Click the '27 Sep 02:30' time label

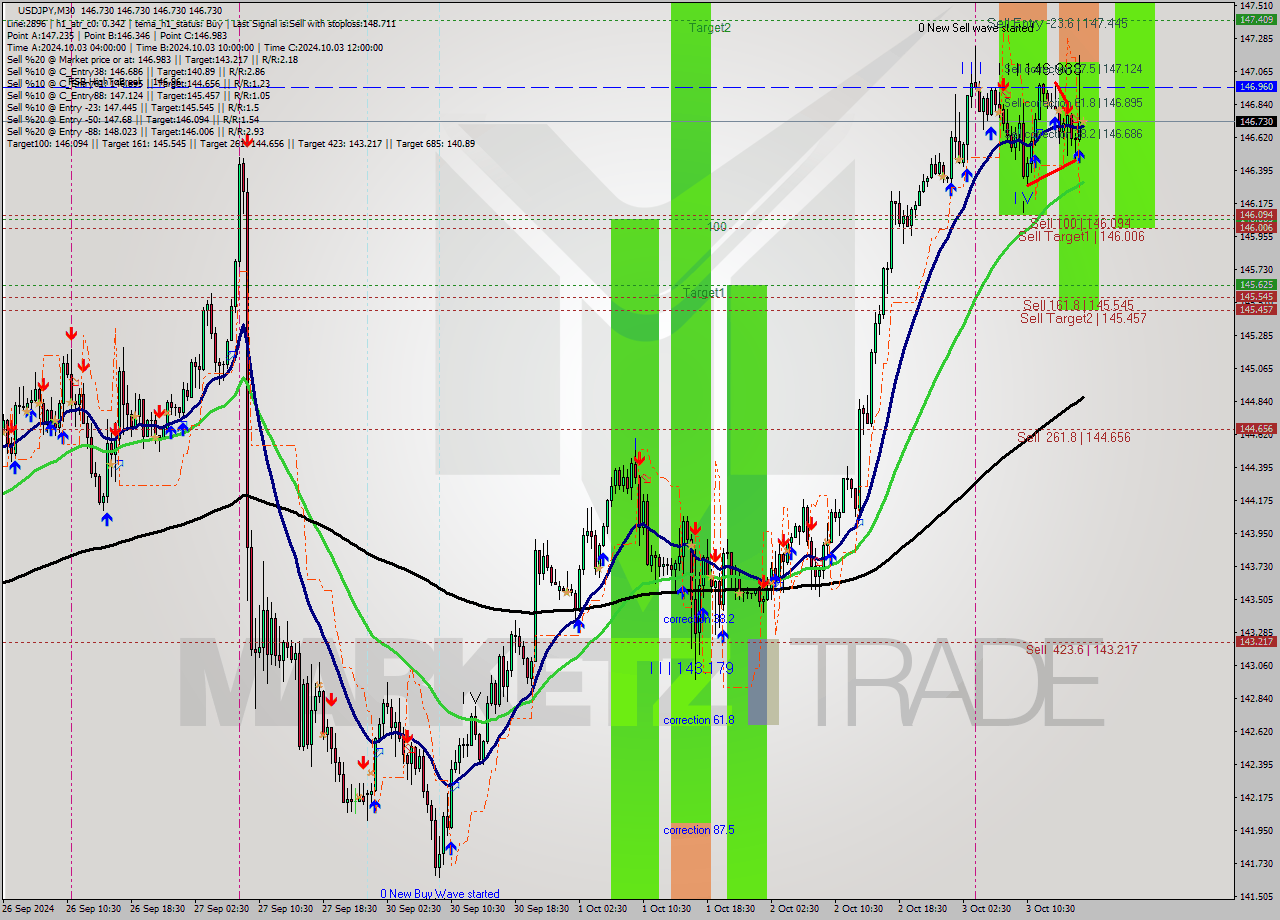coord(221,909)
